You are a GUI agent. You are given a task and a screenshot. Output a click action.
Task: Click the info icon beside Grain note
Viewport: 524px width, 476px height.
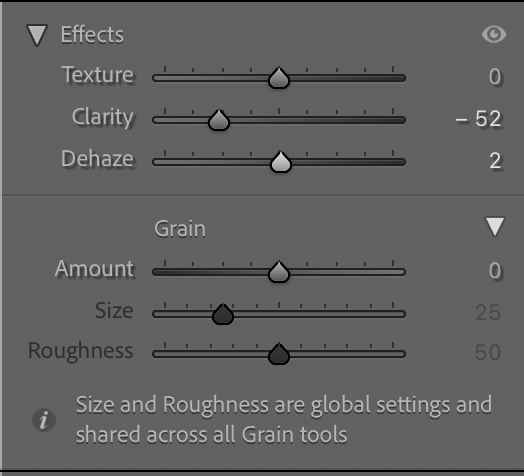point(44,420)
